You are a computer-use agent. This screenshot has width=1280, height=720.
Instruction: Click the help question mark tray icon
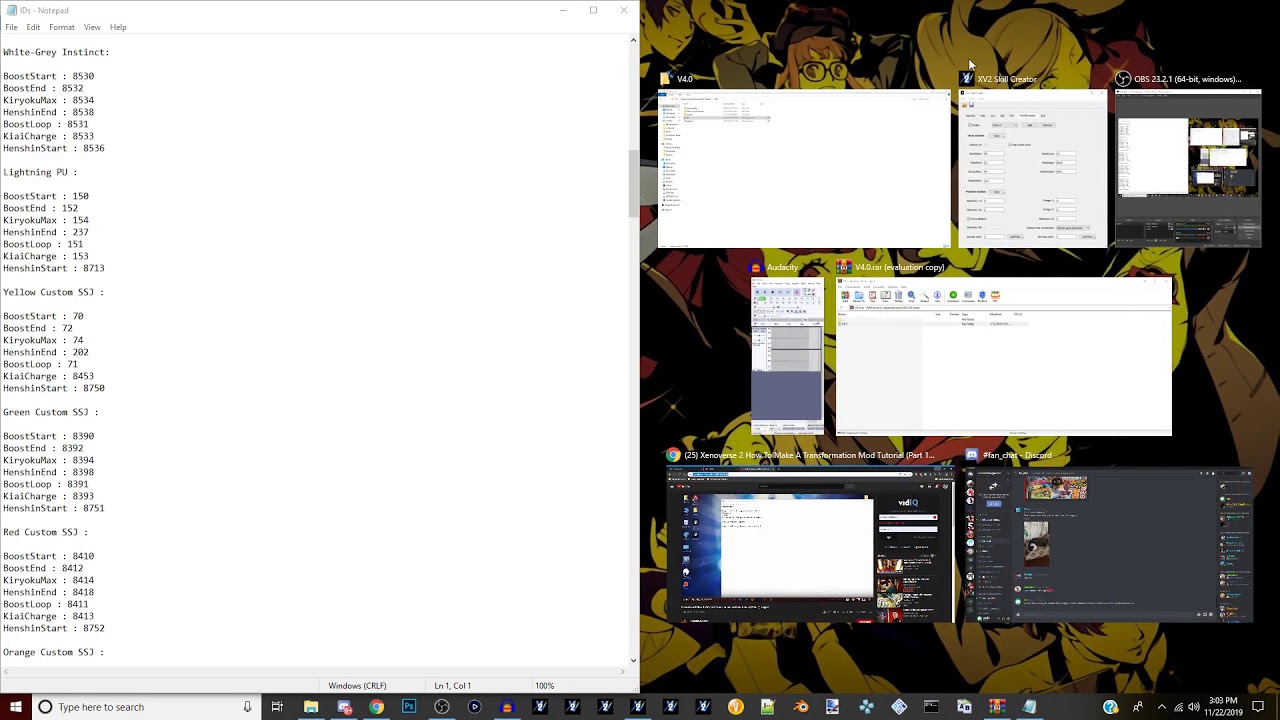point(1110,707)
